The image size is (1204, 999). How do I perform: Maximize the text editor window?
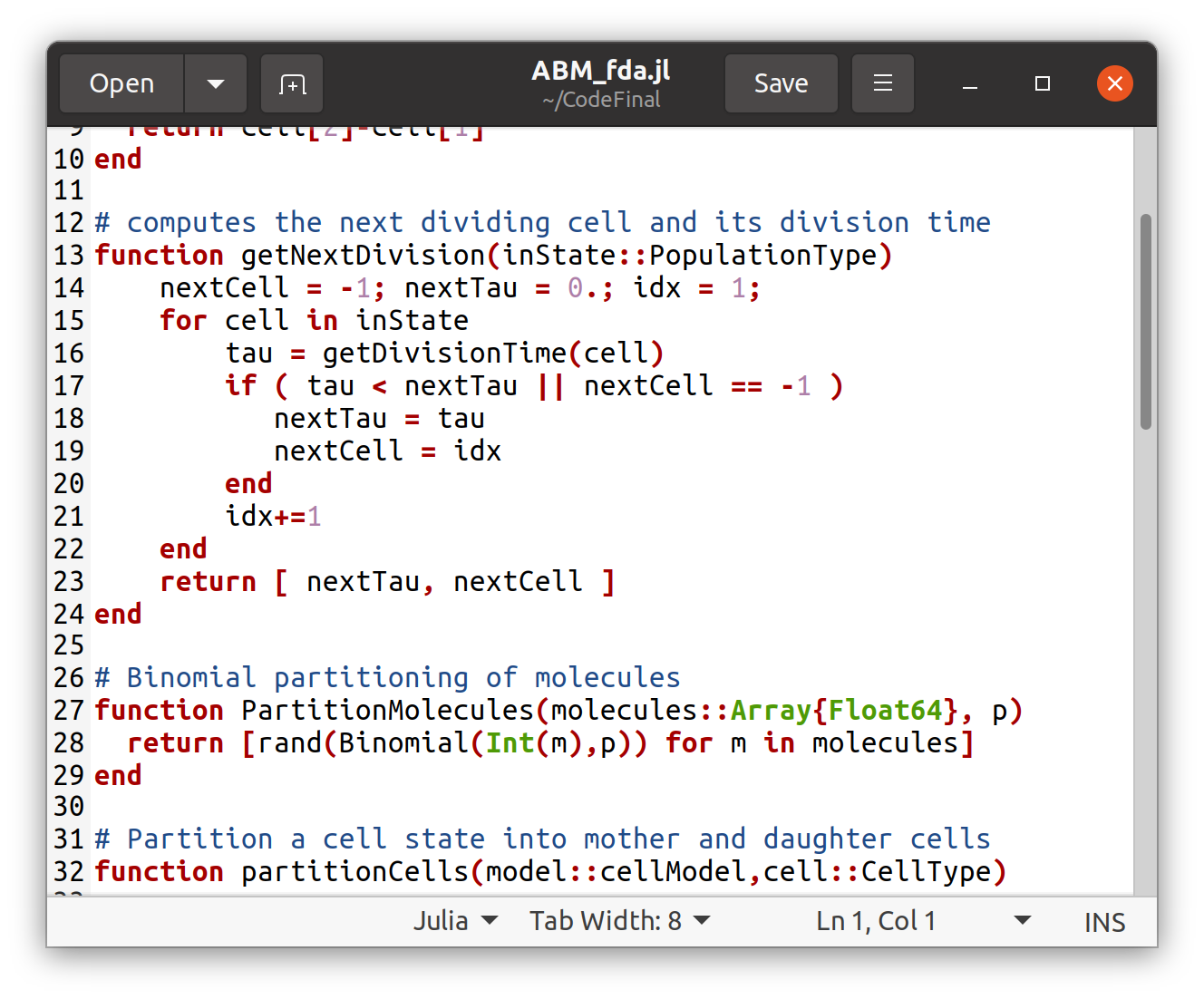click(x=1042, y=84)
